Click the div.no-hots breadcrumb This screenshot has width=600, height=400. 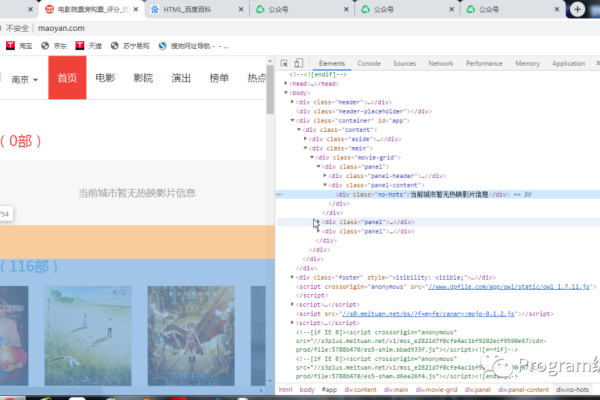(x=572, y=390)
